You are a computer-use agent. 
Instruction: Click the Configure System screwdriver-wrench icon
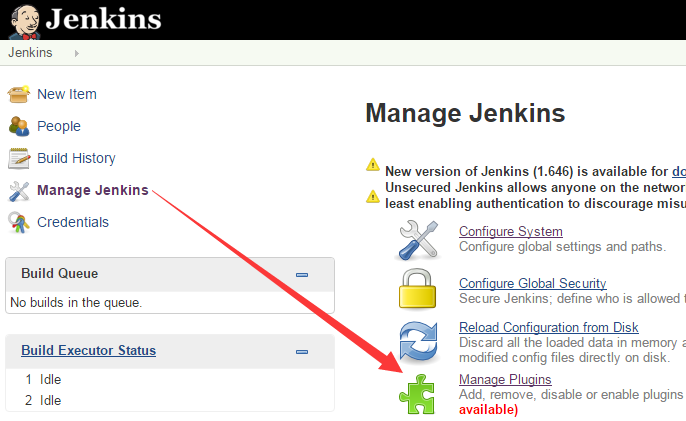pos(419,240)
